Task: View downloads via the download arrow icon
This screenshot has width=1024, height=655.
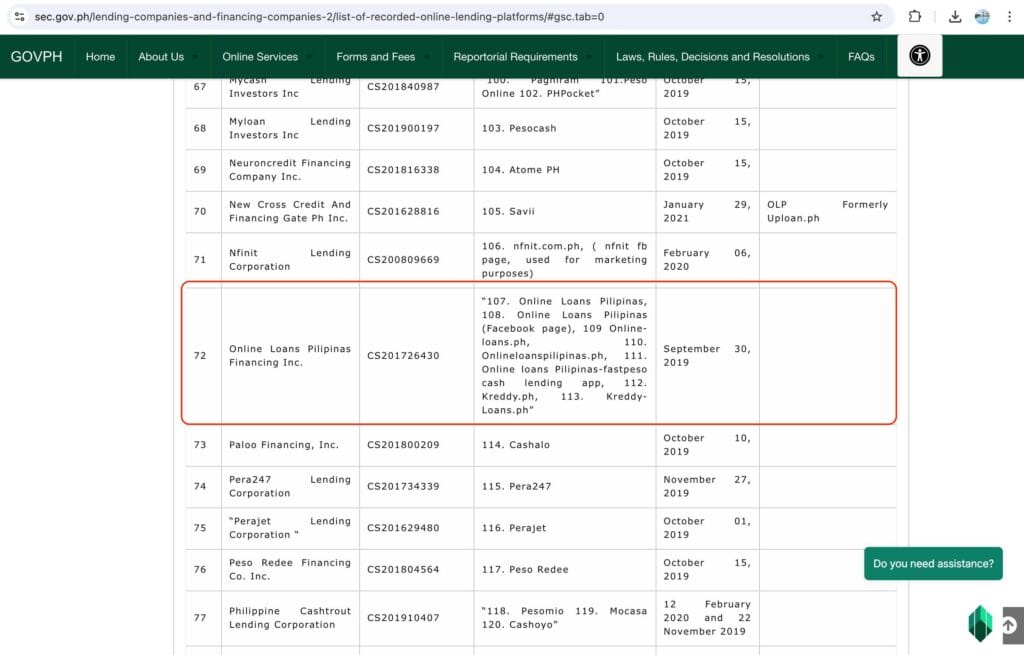Action: coord(954,17)
